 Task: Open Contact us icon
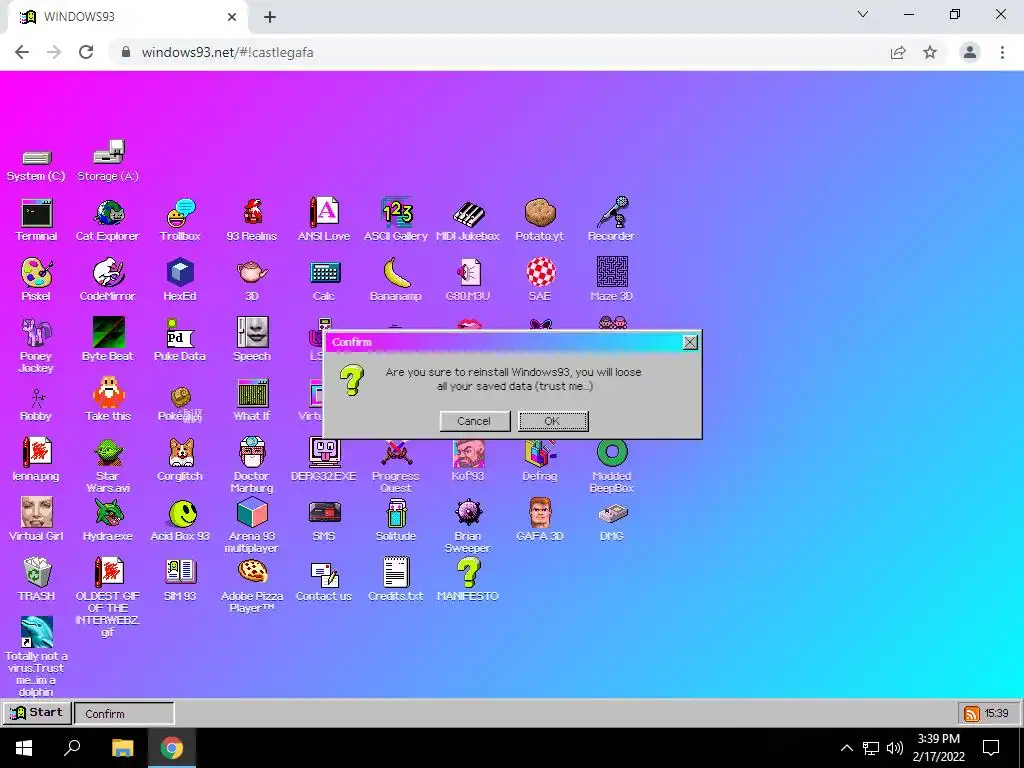click(324, 573)
